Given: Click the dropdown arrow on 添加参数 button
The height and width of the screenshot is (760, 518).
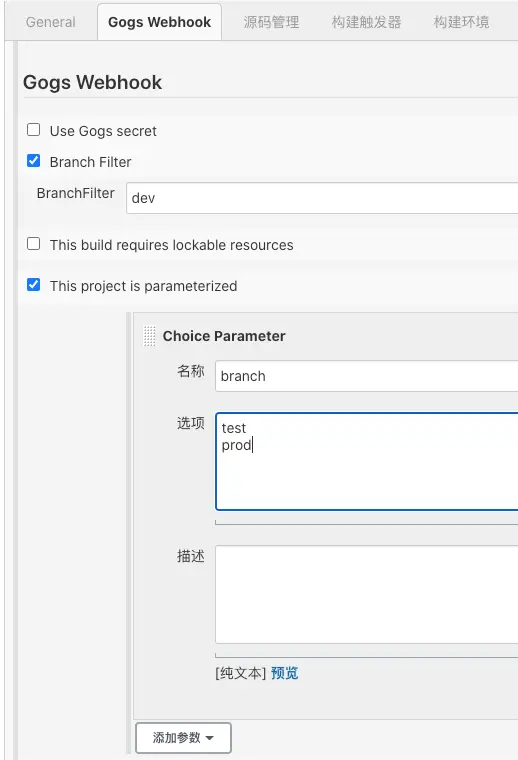Looking at the screenshot, I should click(x=210, y=738).
